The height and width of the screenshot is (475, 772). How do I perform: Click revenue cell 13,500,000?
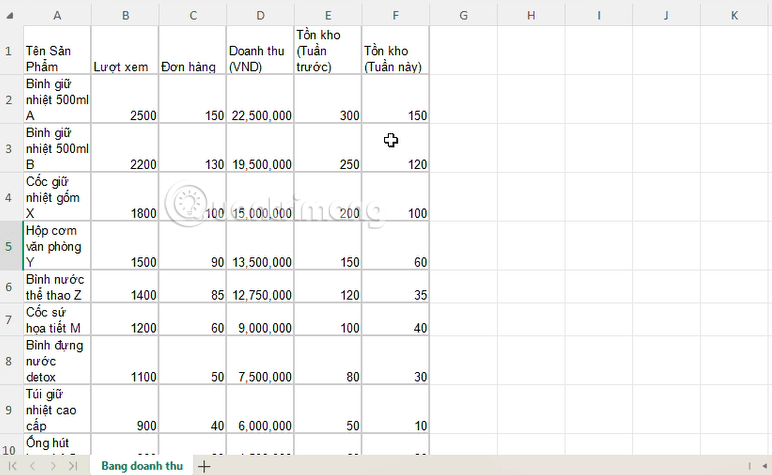pyautogui.click(x=260, y=246)
